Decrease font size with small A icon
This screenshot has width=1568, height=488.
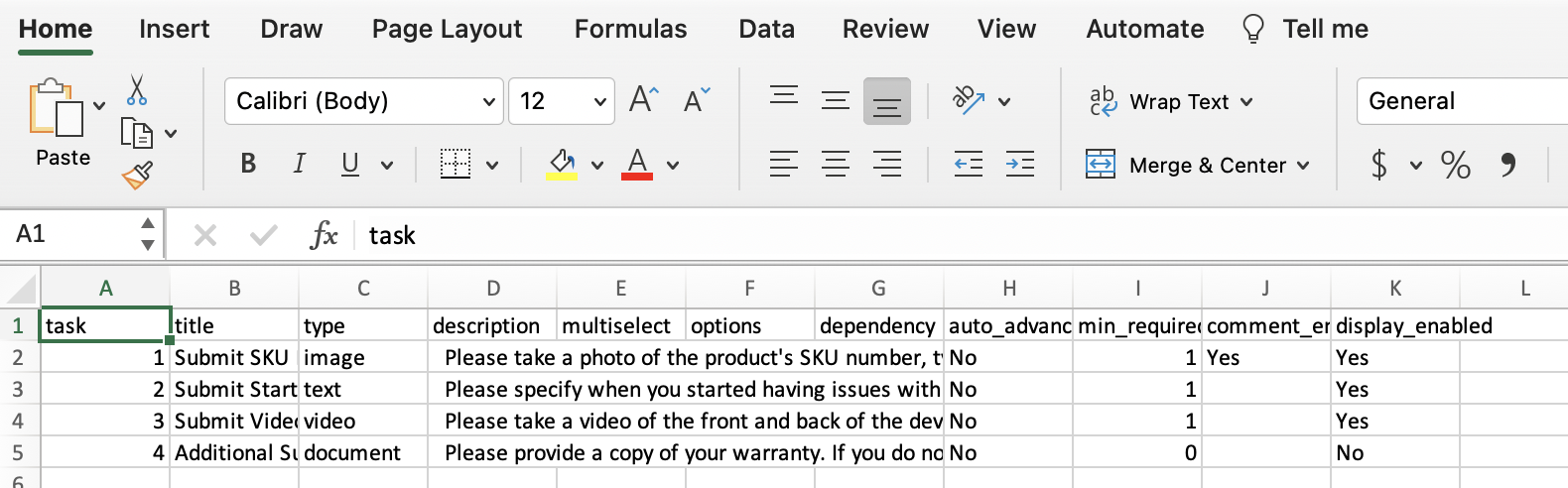click(697, 100)
